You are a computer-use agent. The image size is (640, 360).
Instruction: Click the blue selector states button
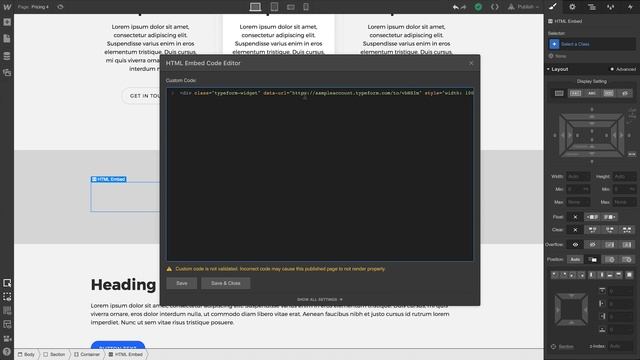pyautogui.click(x=554, y=44)
